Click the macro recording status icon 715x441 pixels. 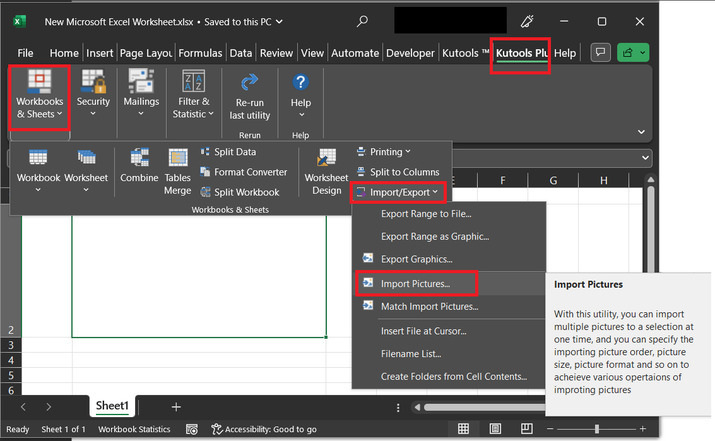[192, 429]
